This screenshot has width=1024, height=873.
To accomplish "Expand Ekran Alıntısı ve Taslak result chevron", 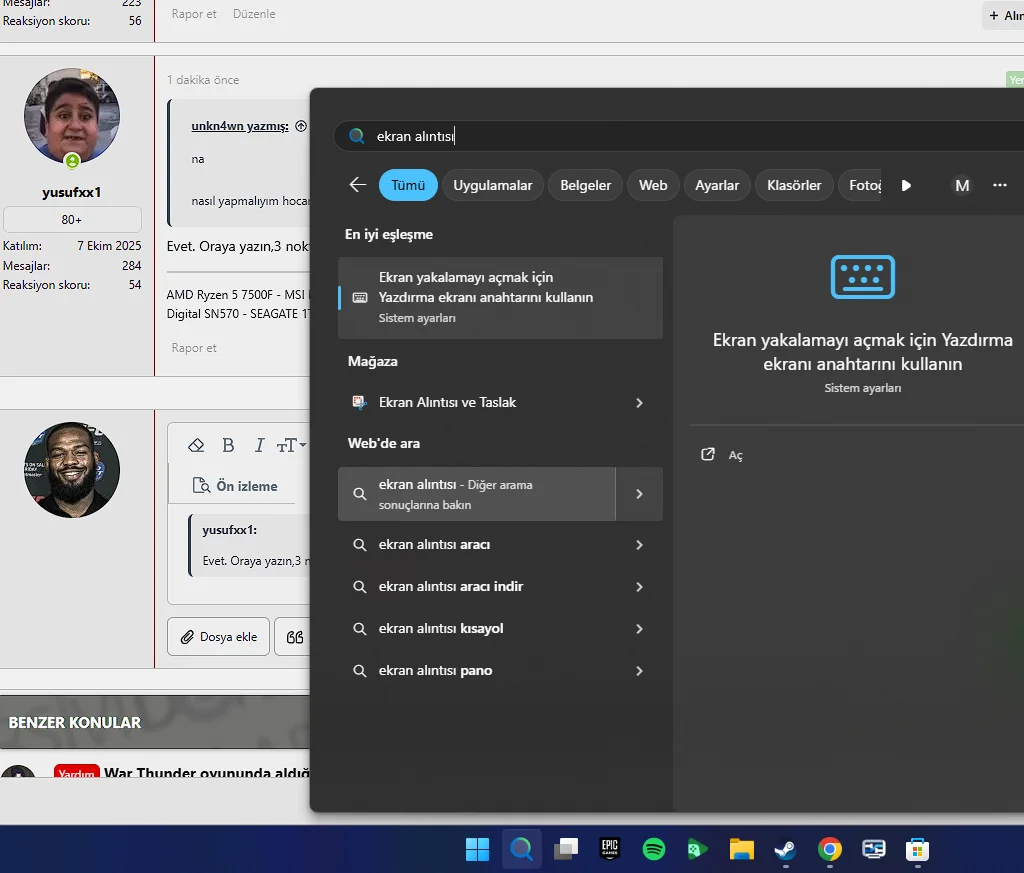I will pyautogui.click(x=639, y=403).
